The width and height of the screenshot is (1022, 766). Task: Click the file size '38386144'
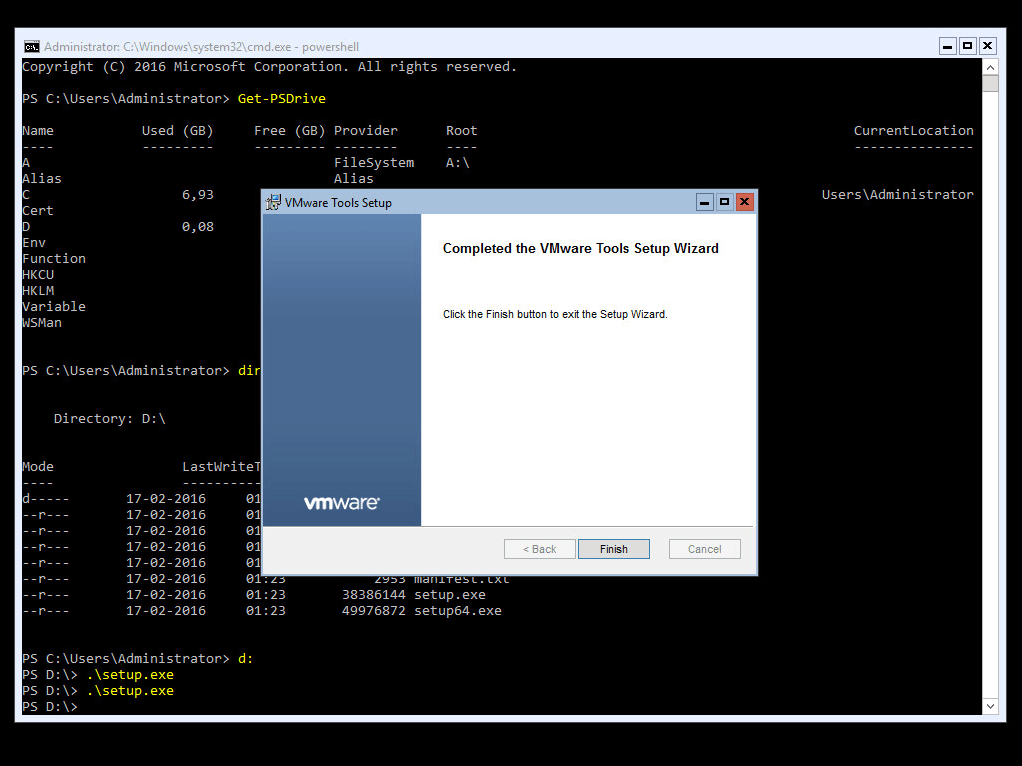[373, 595]
